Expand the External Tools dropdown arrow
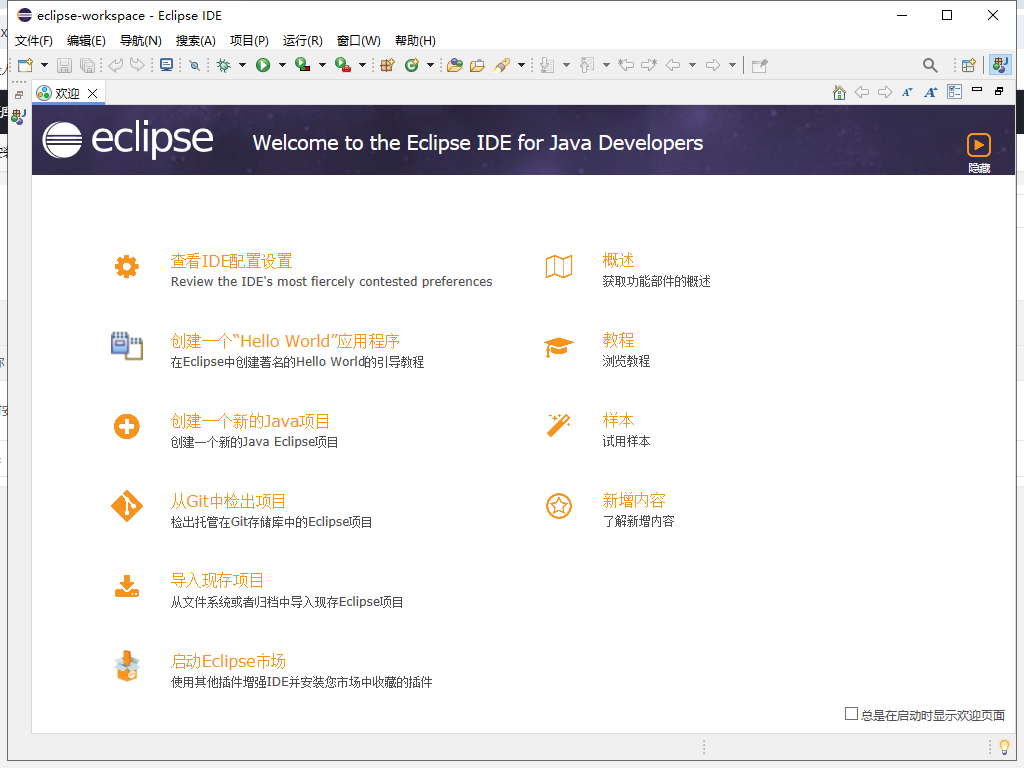The width and height of the screenshot is (1024, 768). pyautogui.click(x=362, y=65)
